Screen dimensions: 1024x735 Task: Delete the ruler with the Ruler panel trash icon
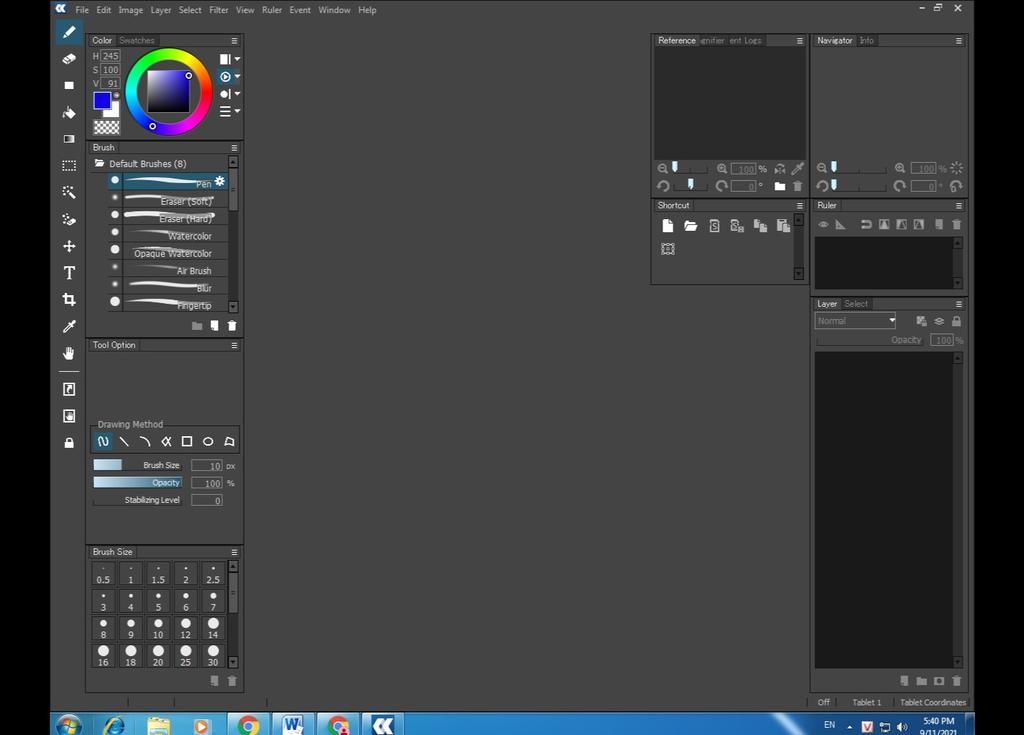(957, 225)
